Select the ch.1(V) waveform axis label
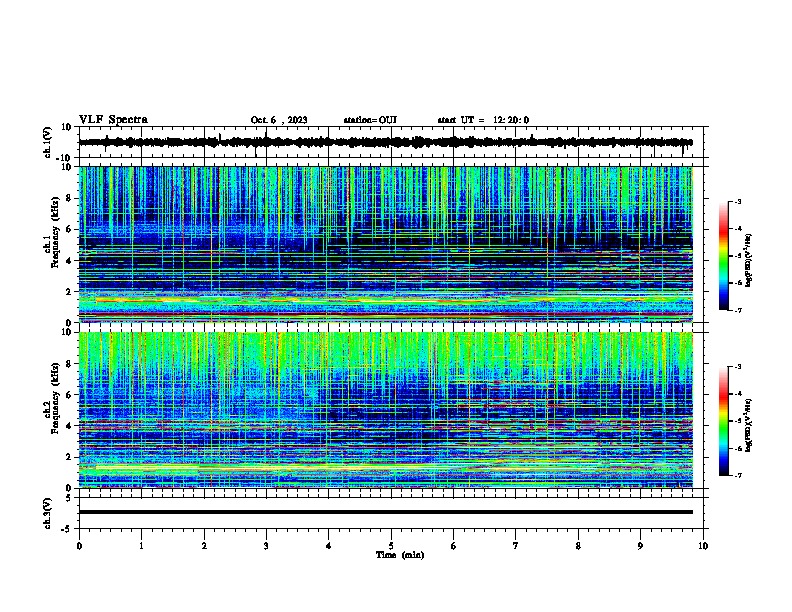The height and width of the screenshot is (612, 792). 48,142
